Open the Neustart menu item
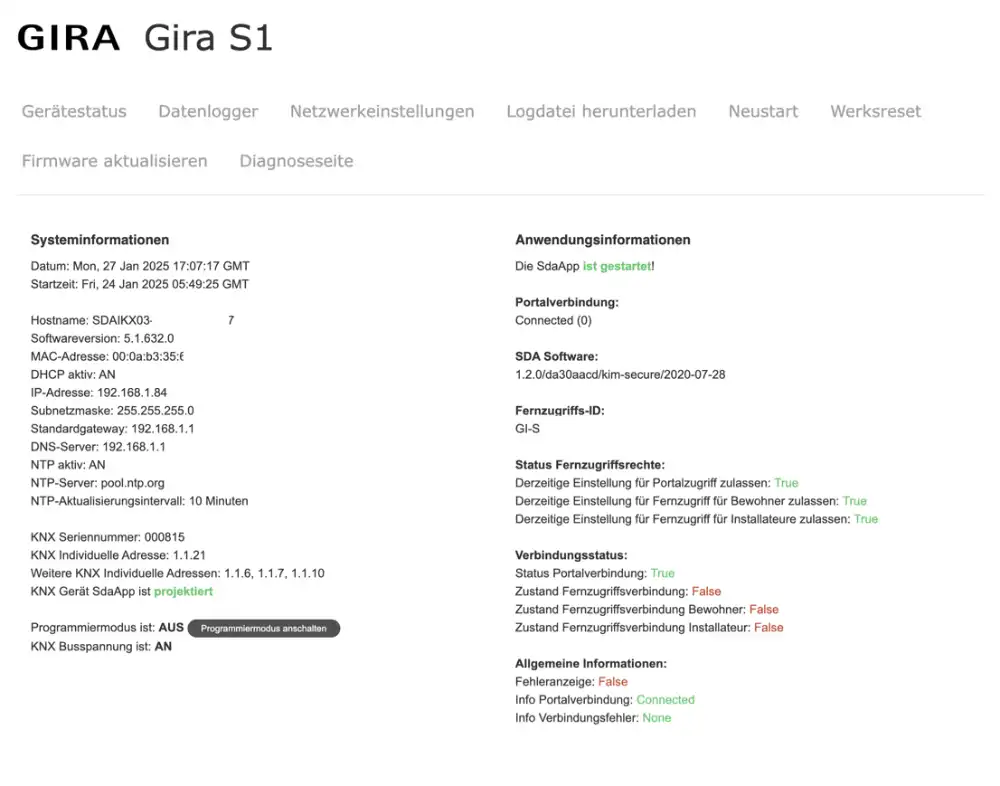 pyautogui.click(x=763, y=111)
